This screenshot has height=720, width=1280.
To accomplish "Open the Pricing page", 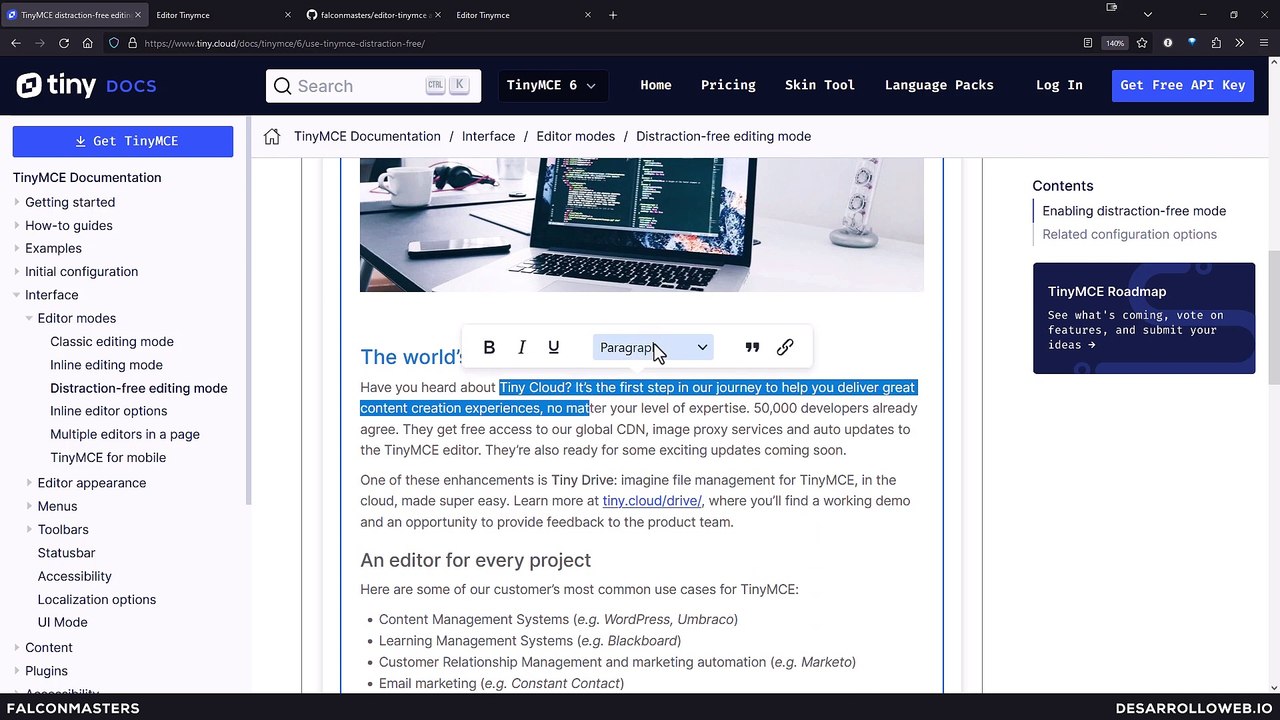I will [x=728, y=85].
